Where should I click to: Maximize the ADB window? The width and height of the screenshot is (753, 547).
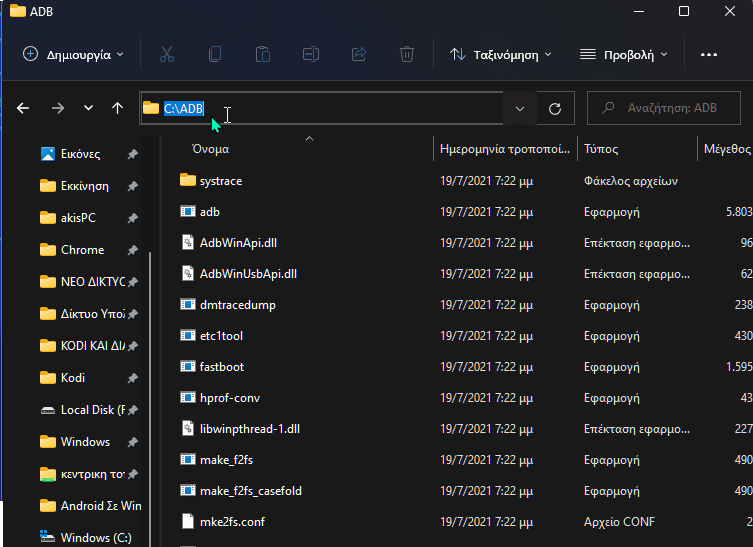(684, 11)
